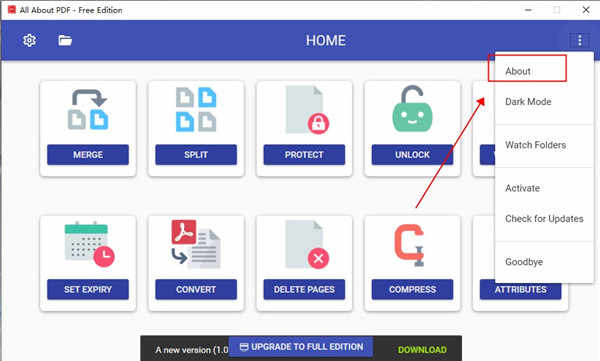Open Watch Folders menu entry
Viewport: 600px width, 361px height.
544,145
